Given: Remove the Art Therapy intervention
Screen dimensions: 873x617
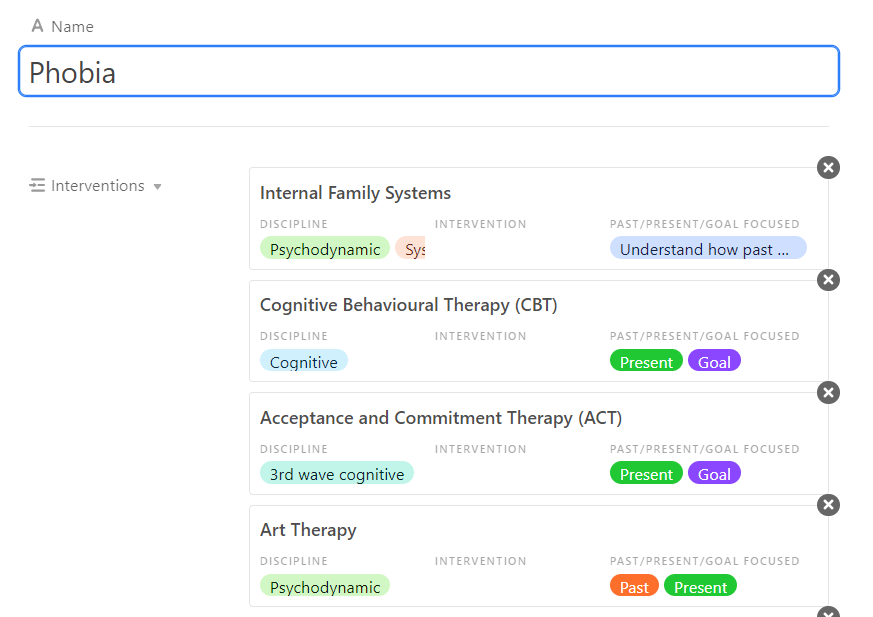Looking at the screenshot, I should (828, 505).
